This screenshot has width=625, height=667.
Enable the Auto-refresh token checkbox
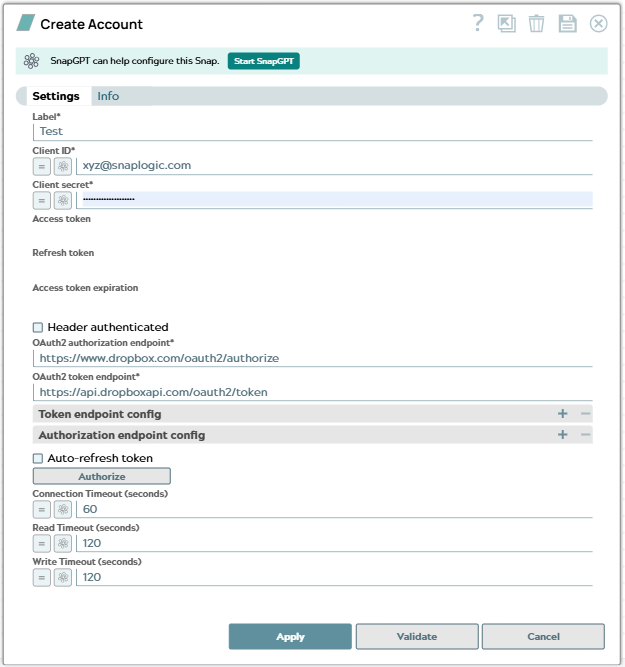tap(38, 458)
